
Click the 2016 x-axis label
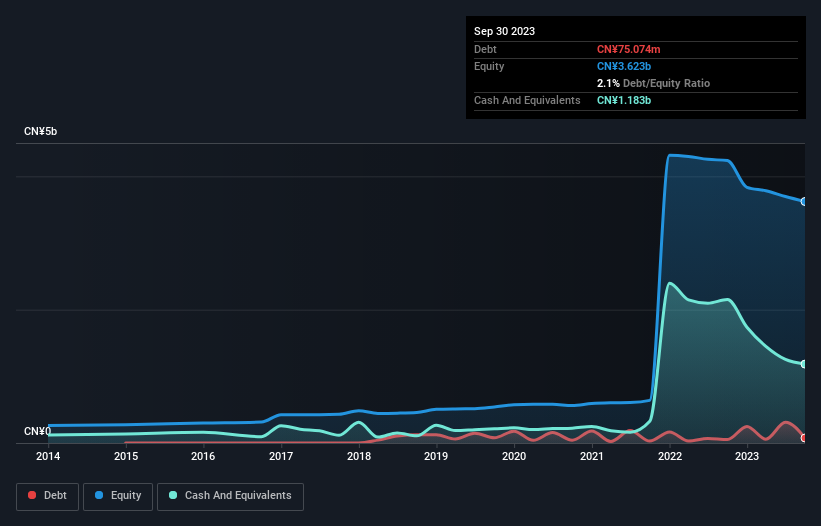(x=203, y=456)
